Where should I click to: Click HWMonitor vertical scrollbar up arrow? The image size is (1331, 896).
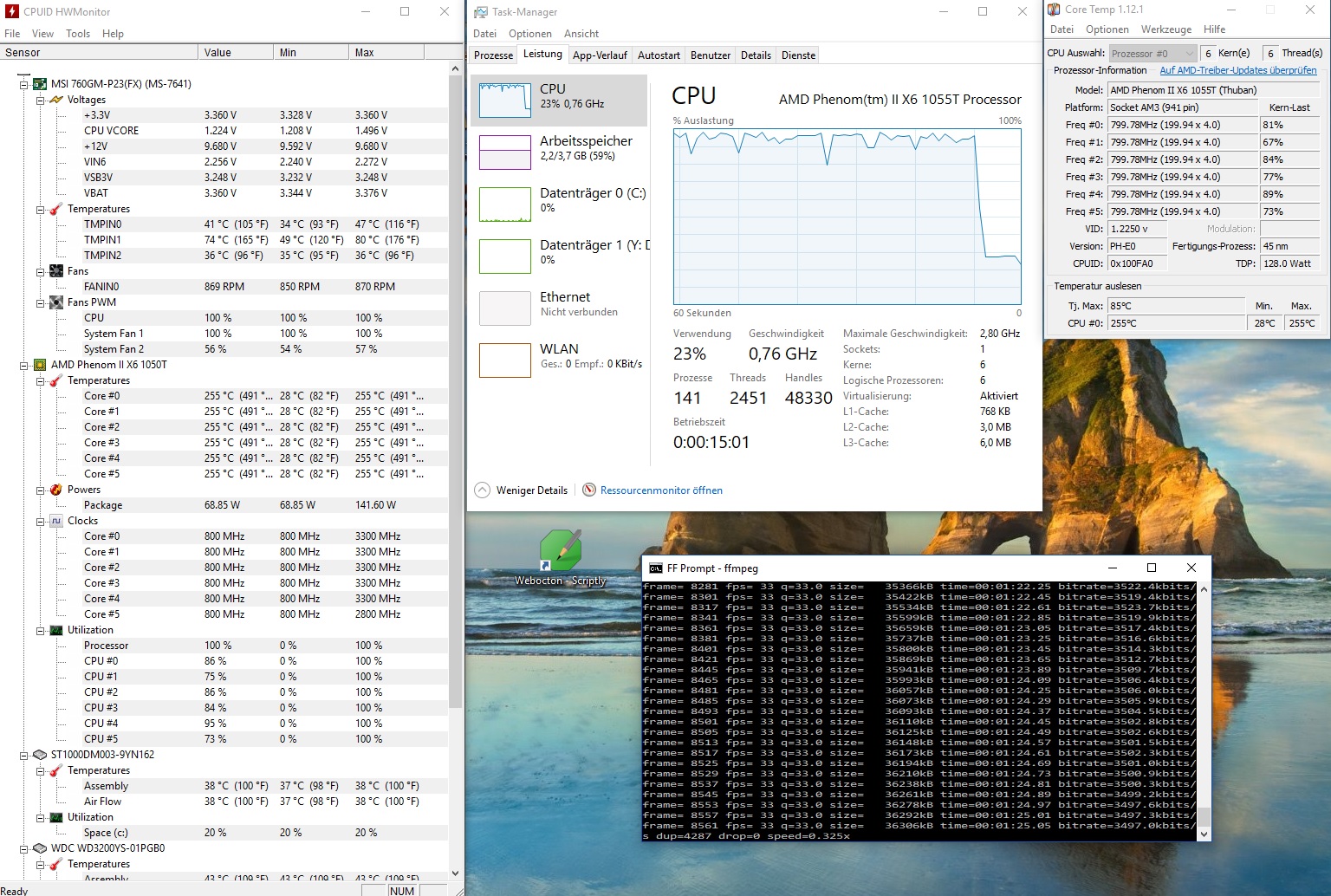point(456,68)
